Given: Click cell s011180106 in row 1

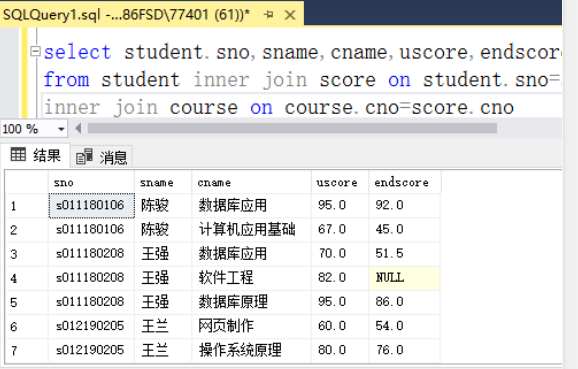Looking at the screenshot, I should click(x=91, y=206).
